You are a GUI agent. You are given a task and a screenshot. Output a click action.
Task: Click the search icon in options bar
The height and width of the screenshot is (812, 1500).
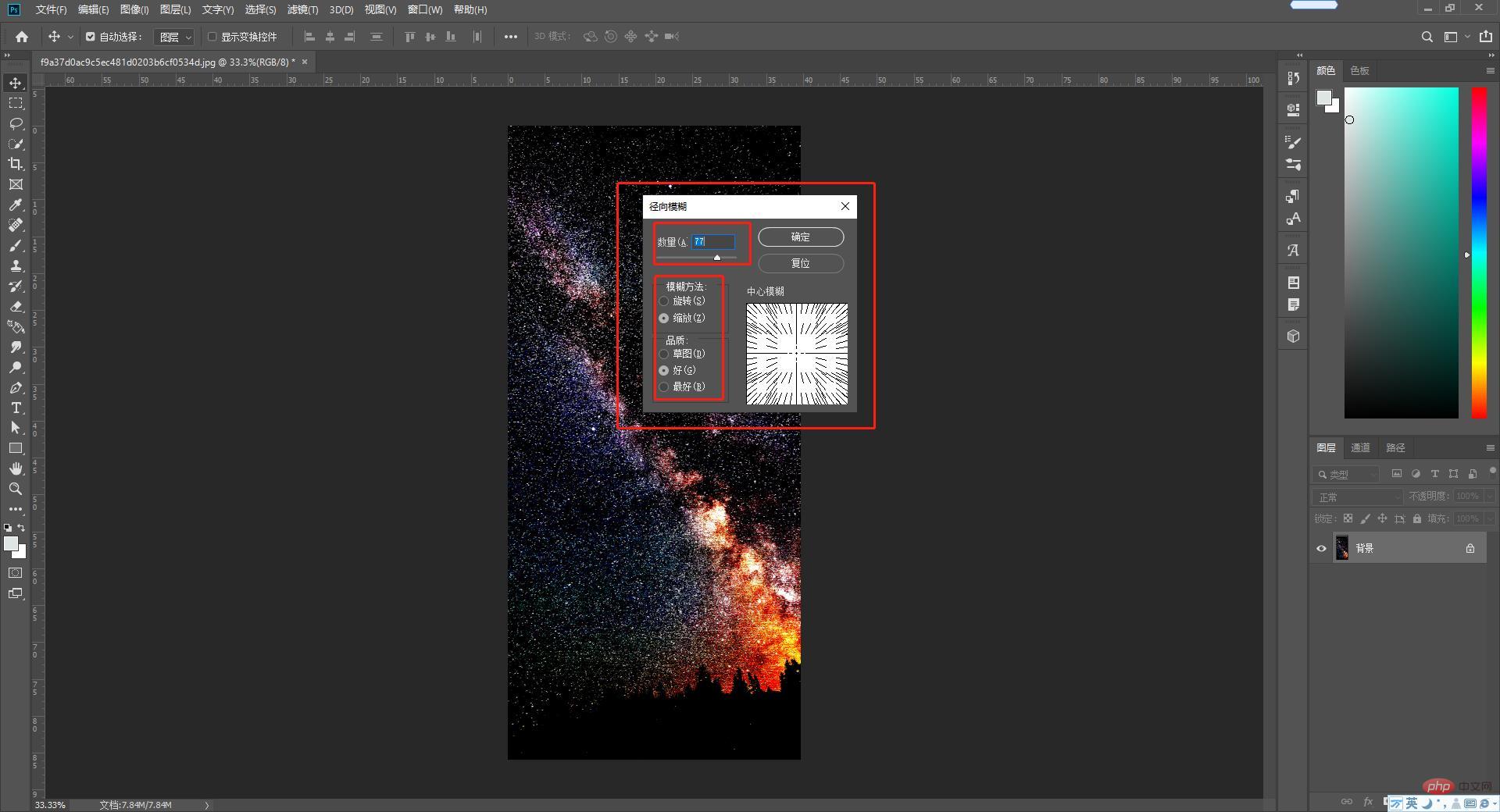(x=1427, y=37)
